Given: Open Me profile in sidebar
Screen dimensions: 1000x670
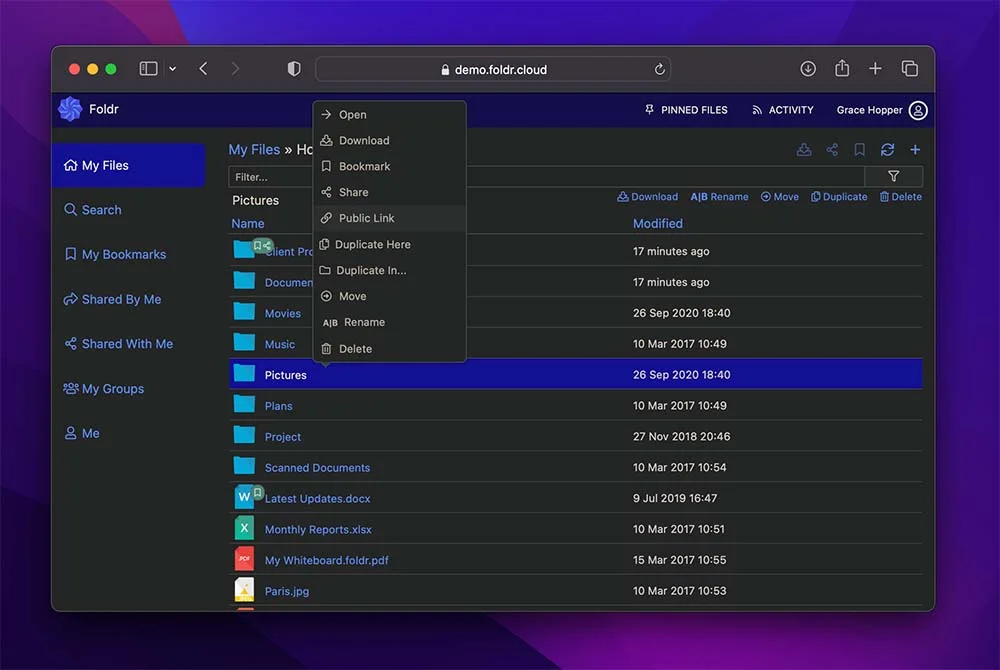Looking at the screenshot, I should 82,433.
